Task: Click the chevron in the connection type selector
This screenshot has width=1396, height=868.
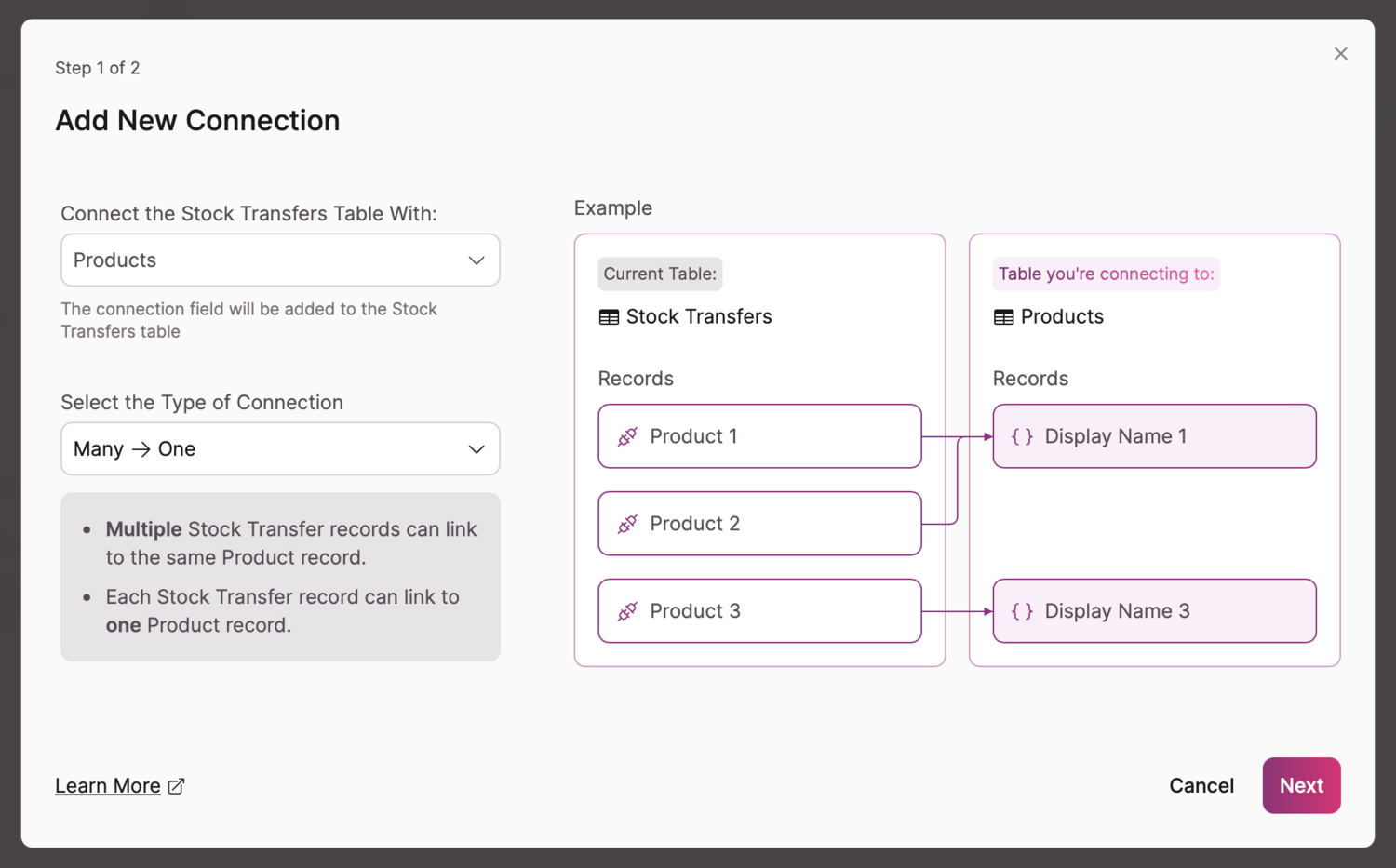Action: (477, 449)
